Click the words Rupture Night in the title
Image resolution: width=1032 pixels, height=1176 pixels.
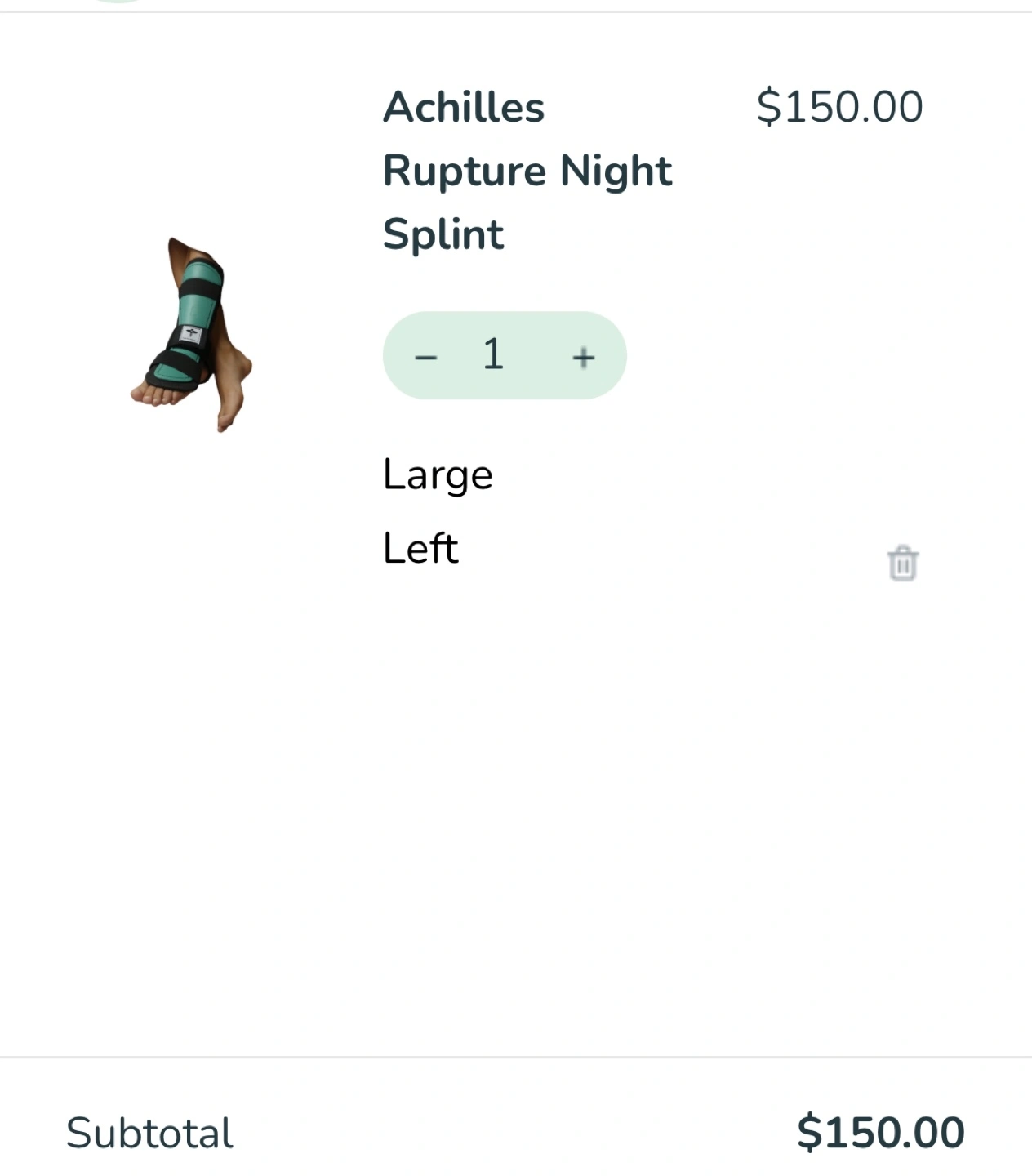pyautogui.click(x=527, y=171)
